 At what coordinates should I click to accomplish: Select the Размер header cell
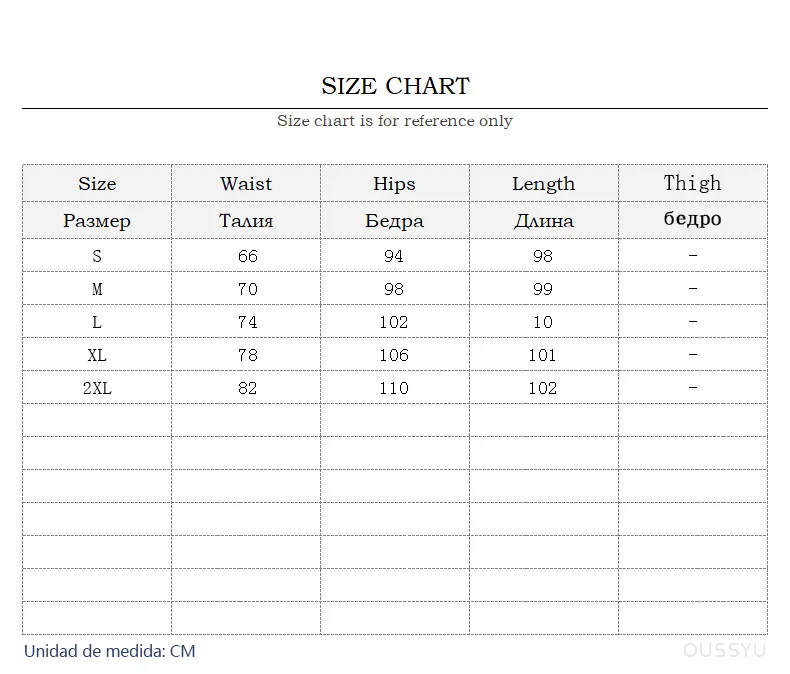coord(97,221)
